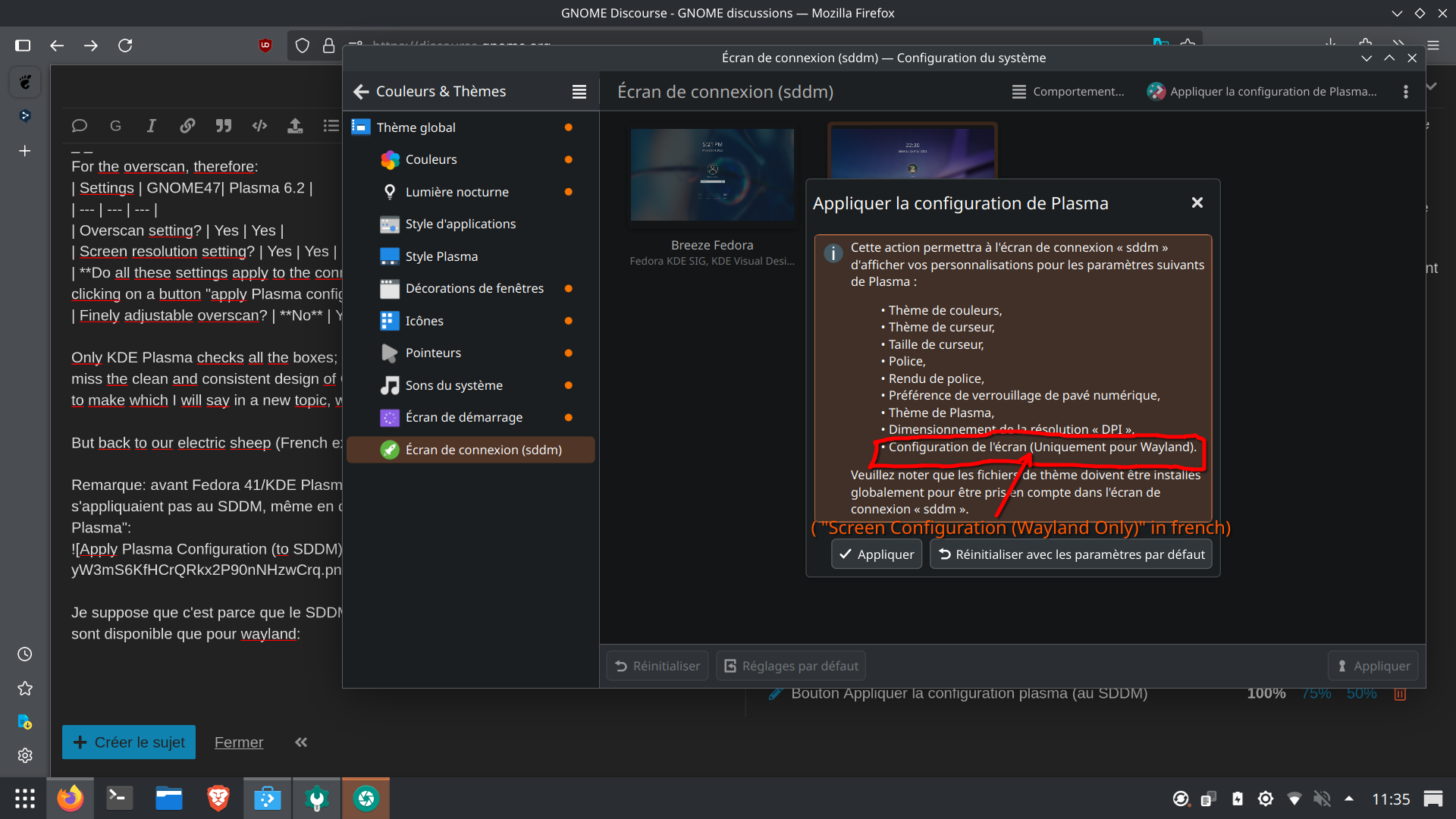Set image scale to 100%

[x=1266, y=693]
